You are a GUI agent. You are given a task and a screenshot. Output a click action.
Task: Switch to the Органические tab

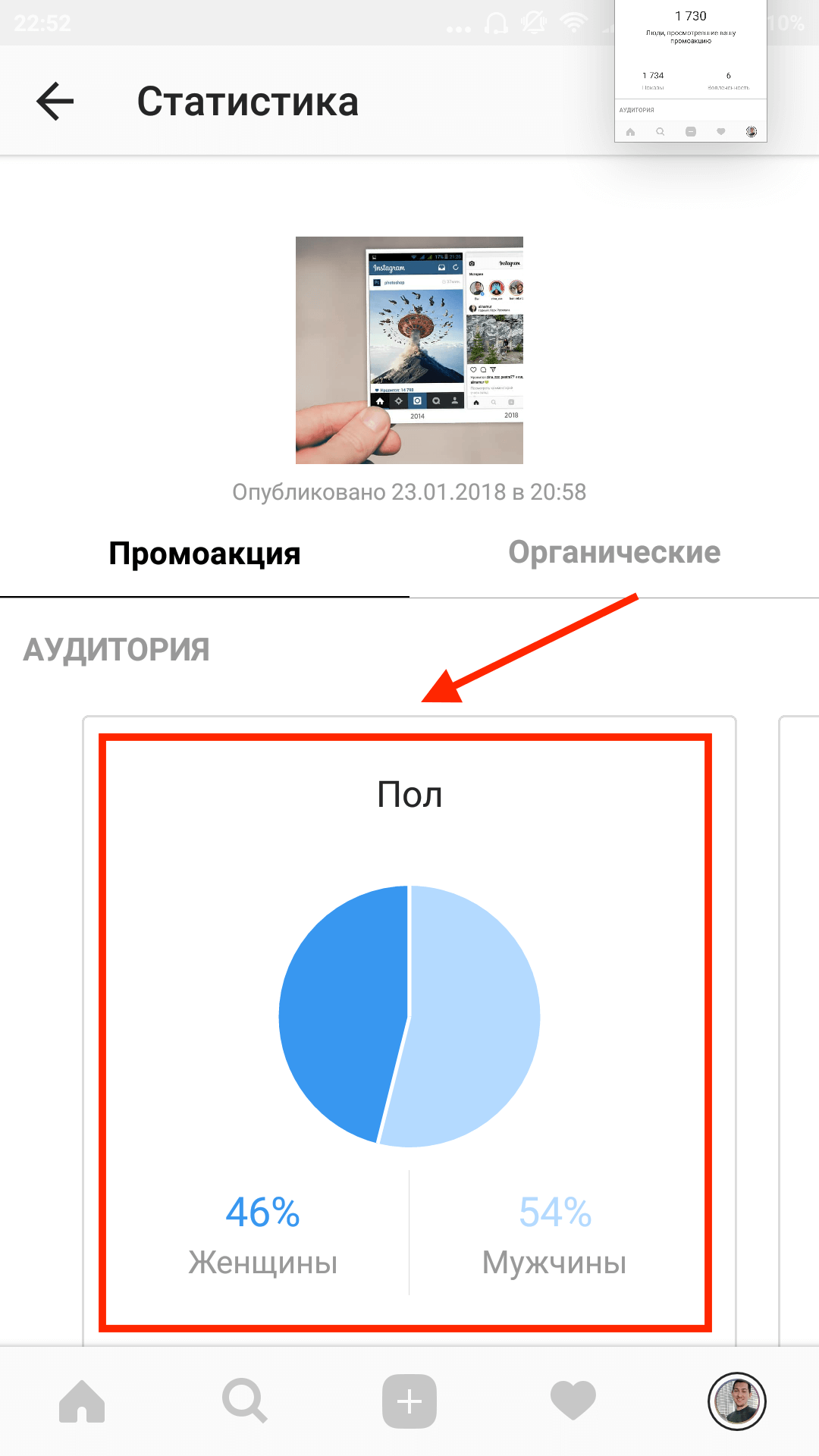click(x=614, y=554)
